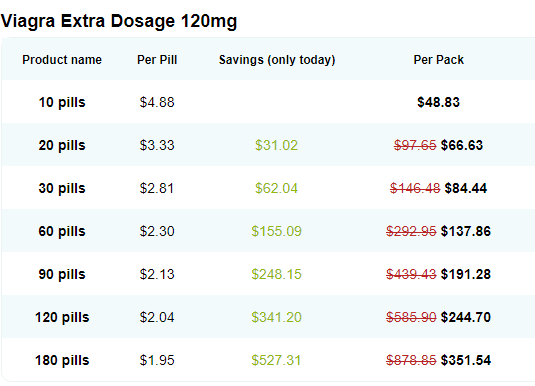Click the Savings (only today) column header
535x386 pixels.
(x=277, y=60)
